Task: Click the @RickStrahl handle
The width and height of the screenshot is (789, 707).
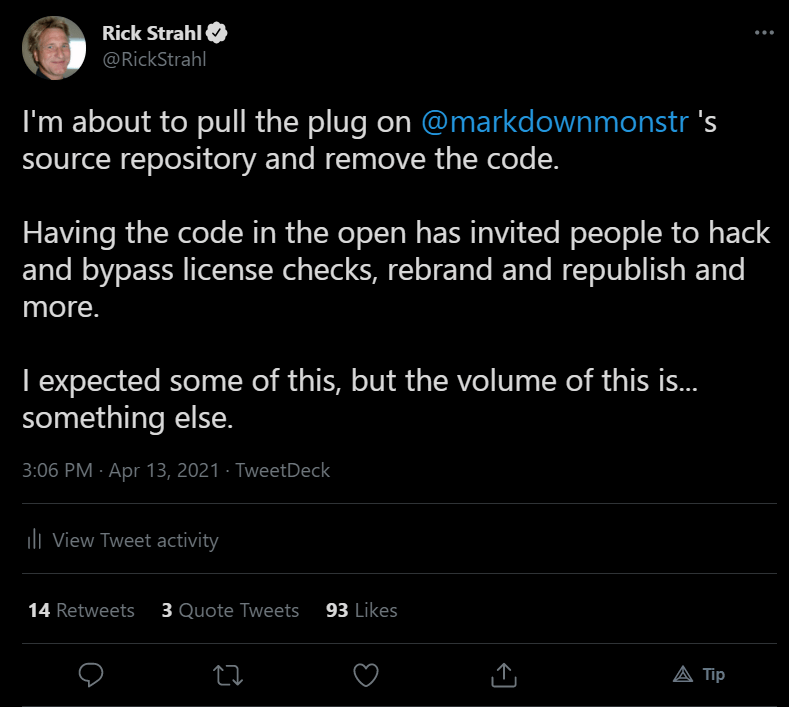Action: (154, 59)
